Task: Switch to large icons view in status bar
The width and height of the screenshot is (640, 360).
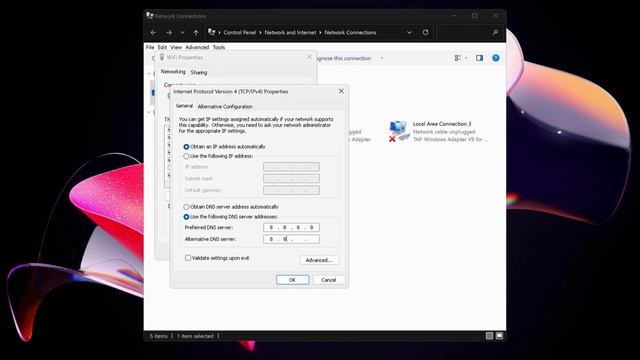Action: (x=499, y=336)
